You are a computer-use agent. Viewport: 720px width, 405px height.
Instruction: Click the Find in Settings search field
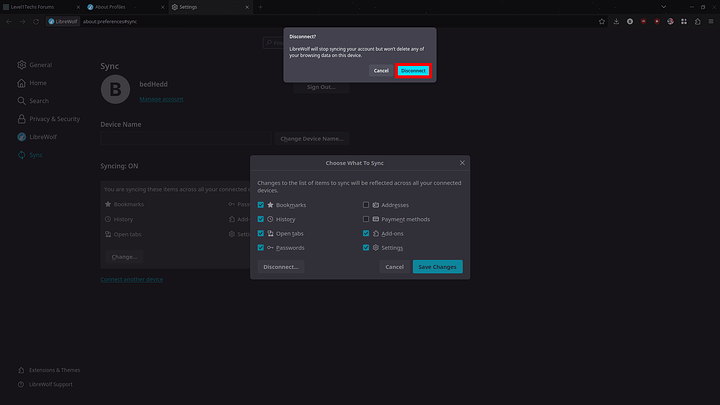click(x=273, y=43)
